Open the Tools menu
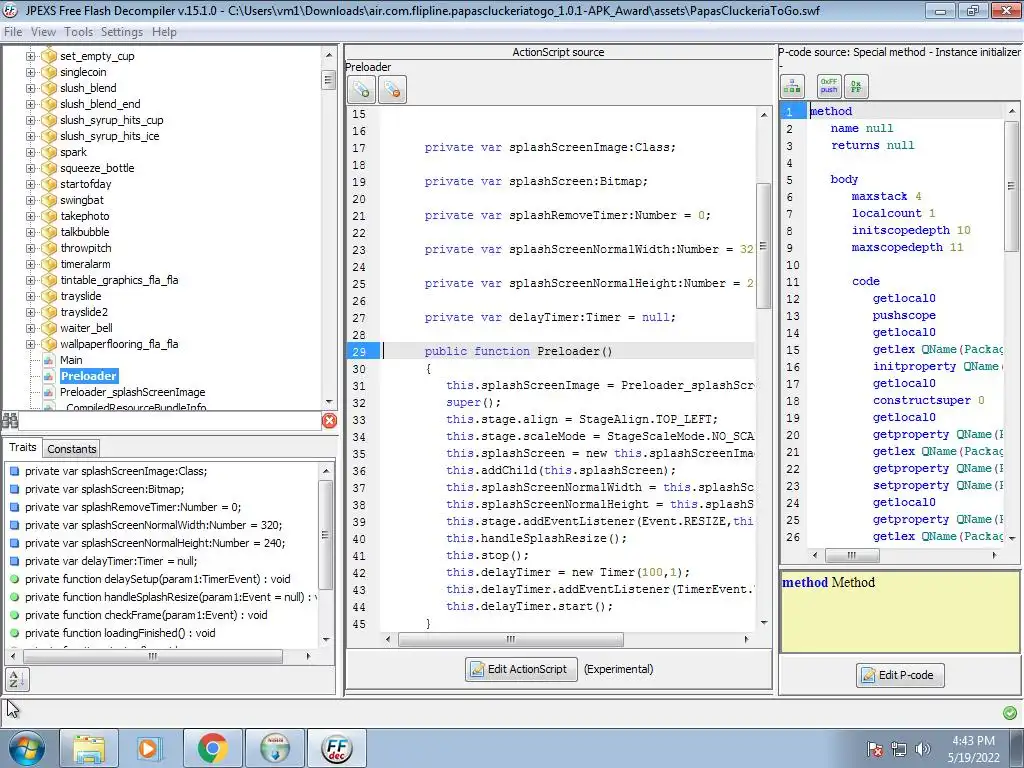This screenshot has height=768, width=1024. [x=78, y=32]
